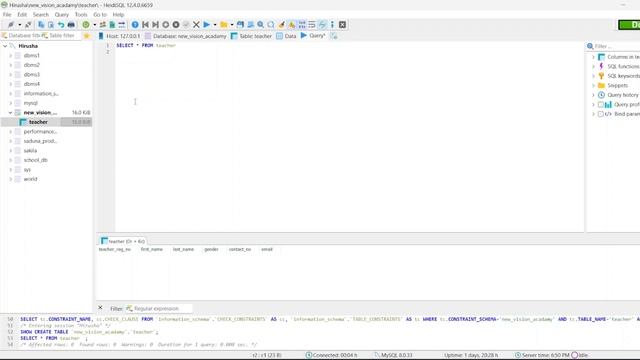640x360 pixels.
Task: Open the Help menu
Action: [118, 15]
